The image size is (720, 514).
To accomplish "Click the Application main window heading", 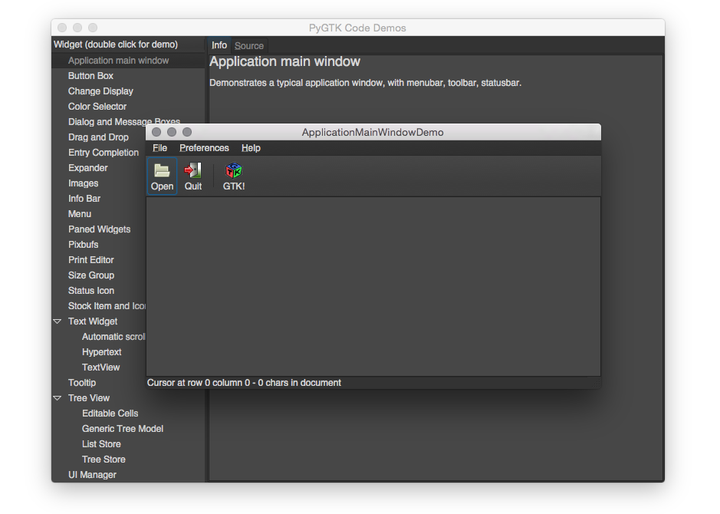I will click(285, 62).
